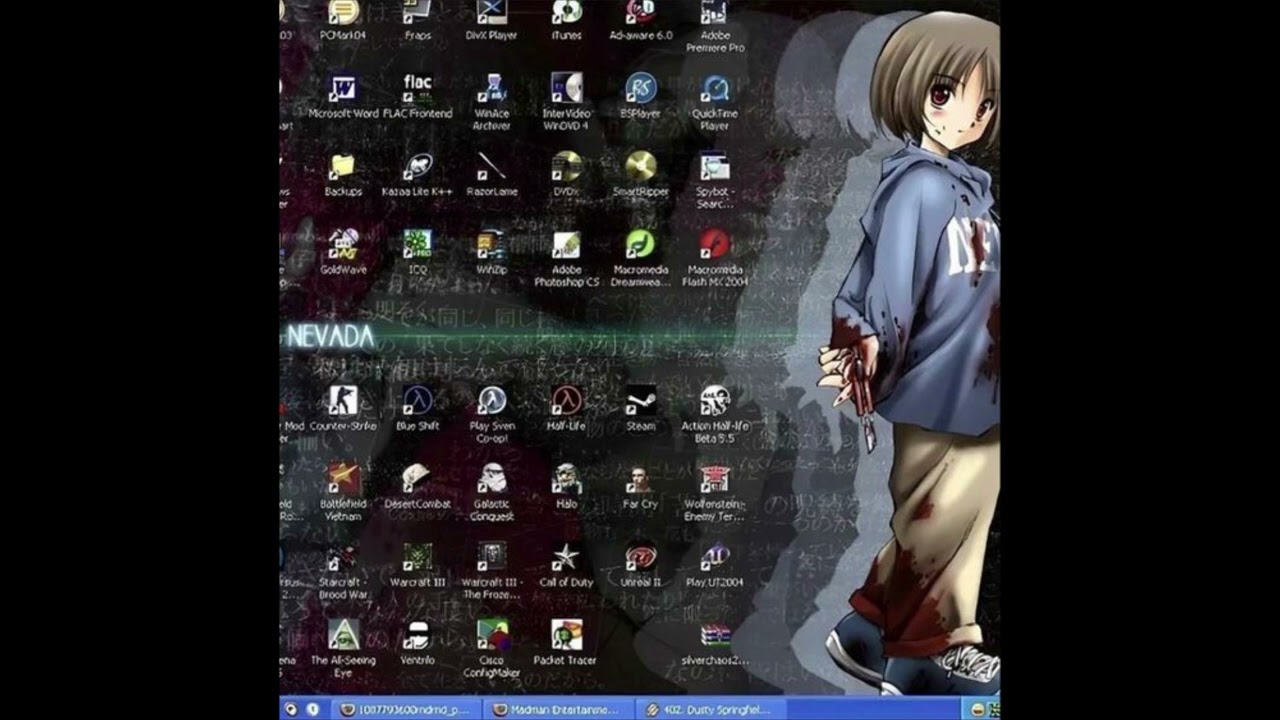Image resolution: width=1280 pixels, height=720 pixels.
Task: Switch to the 1087793600mdmd_p taskbar window
Action: (x=405, y=709)
